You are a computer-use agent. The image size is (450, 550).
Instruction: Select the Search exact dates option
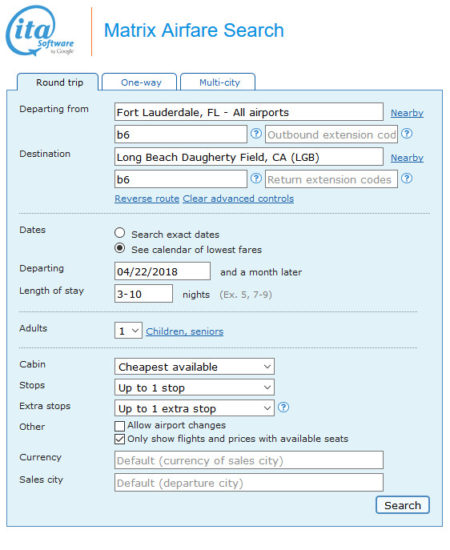pyautogui.click(x=120, y=233)
